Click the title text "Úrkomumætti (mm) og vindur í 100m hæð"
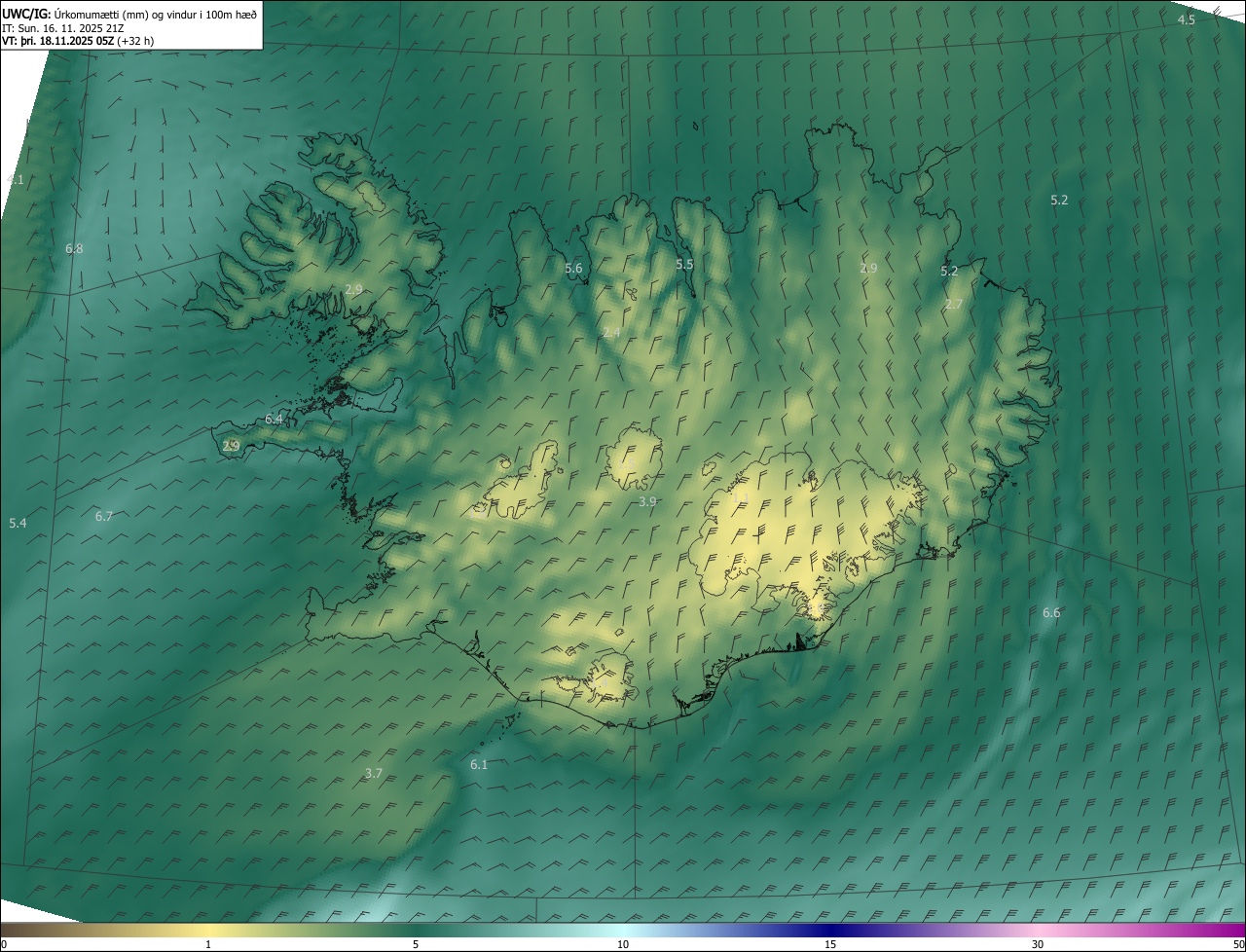 click(156, 14)
